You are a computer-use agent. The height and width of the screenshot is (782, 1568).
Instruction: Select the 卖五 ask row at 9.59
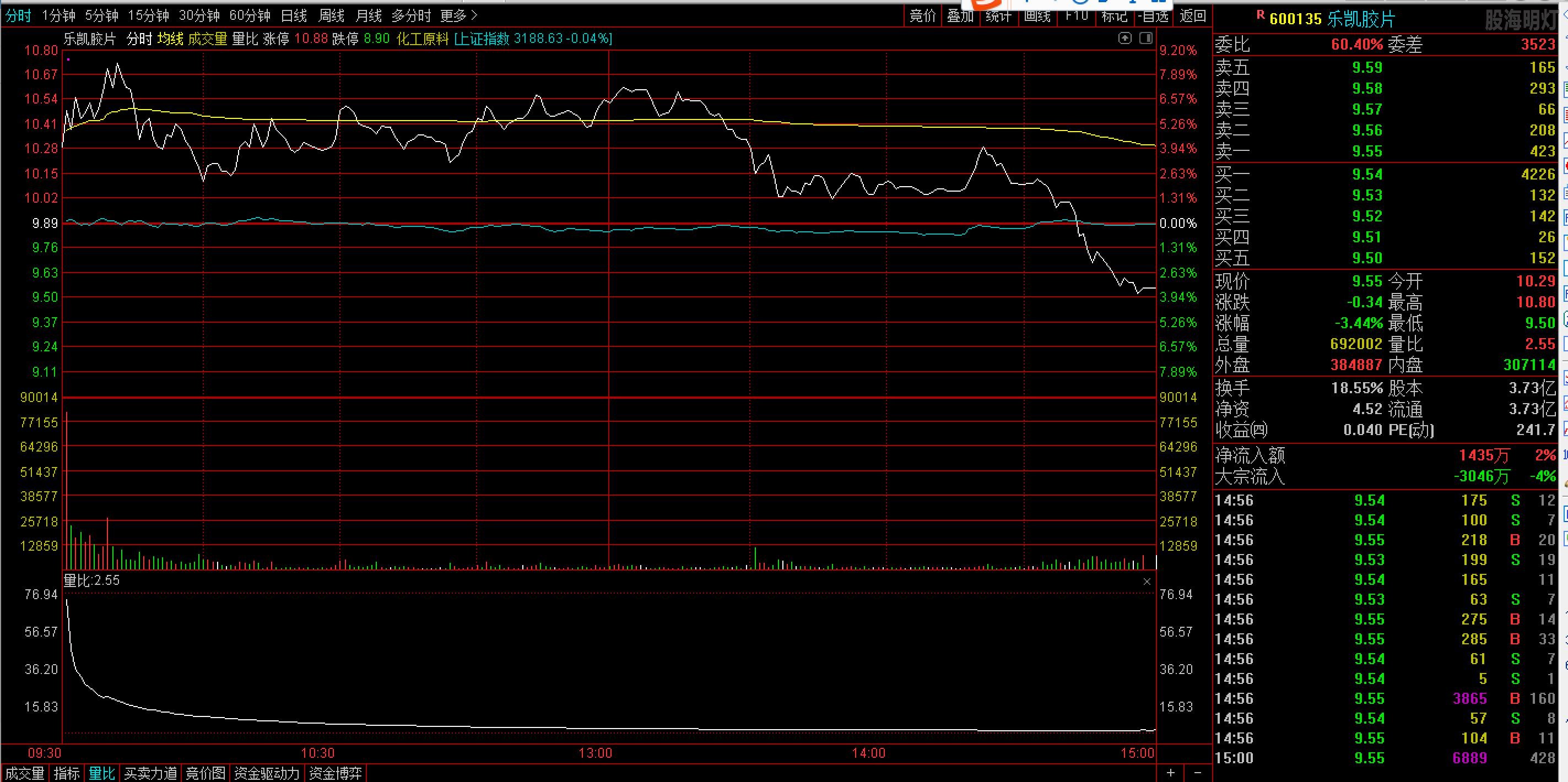1385,68
